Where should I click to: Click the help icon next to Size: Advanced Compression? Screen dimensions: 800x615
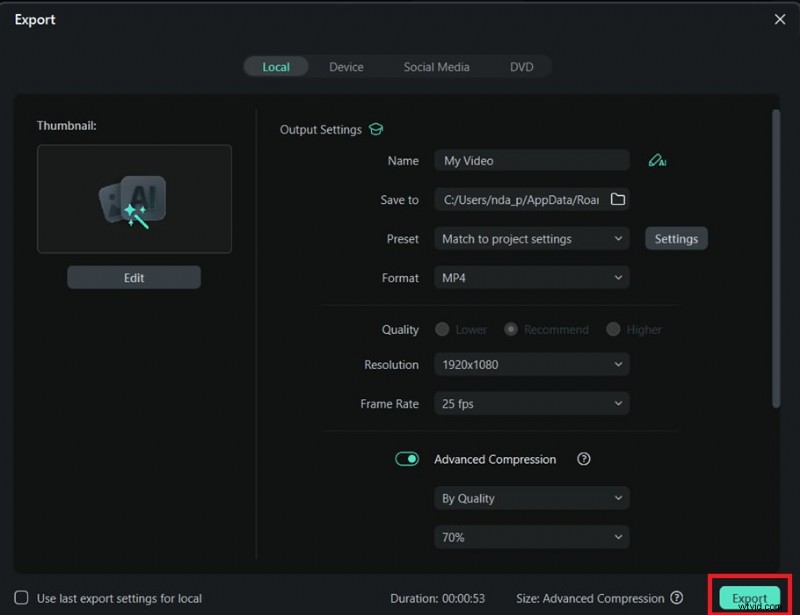675,598
